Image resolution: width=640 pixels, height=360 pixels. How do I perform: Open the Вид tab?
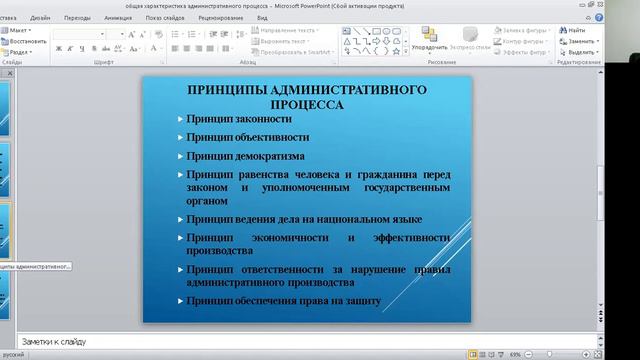[262, 18]
